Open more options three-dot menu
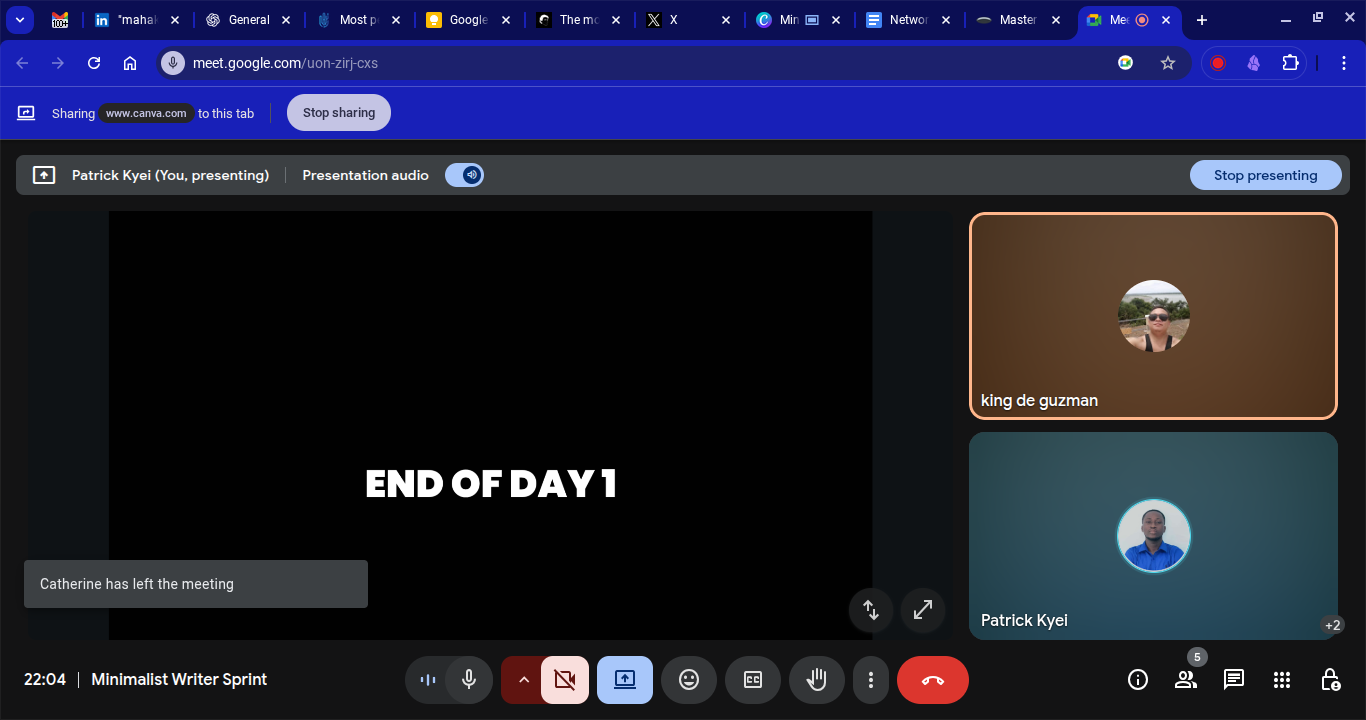1366x720 pixels. point(871,680)
